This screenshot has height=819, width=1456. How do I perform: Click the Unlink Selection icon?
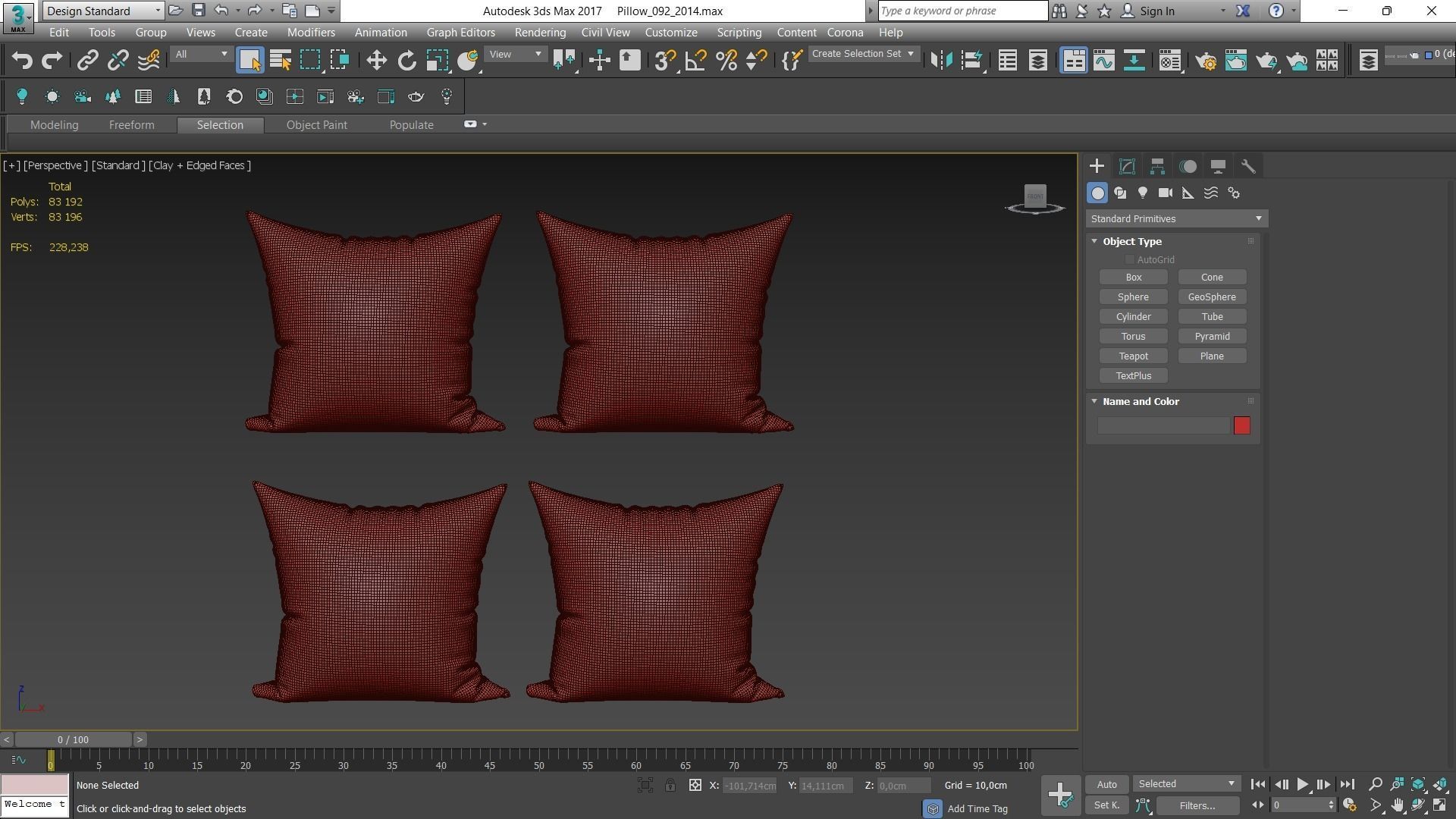pos(118,61)
